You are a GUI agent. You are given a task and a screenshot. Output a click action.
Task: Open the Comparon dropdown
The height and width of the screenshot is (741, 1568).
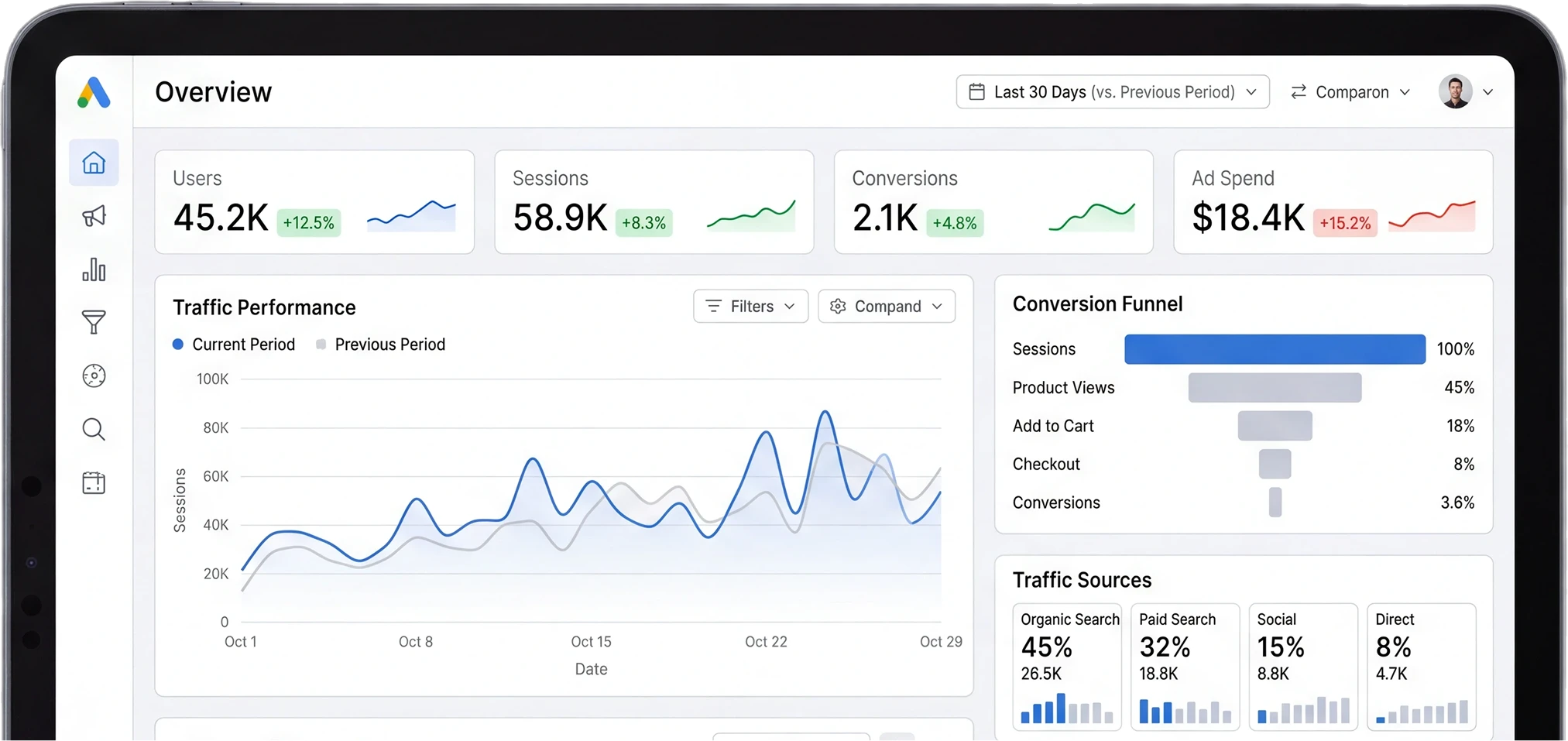click(x=1350, y=92)
